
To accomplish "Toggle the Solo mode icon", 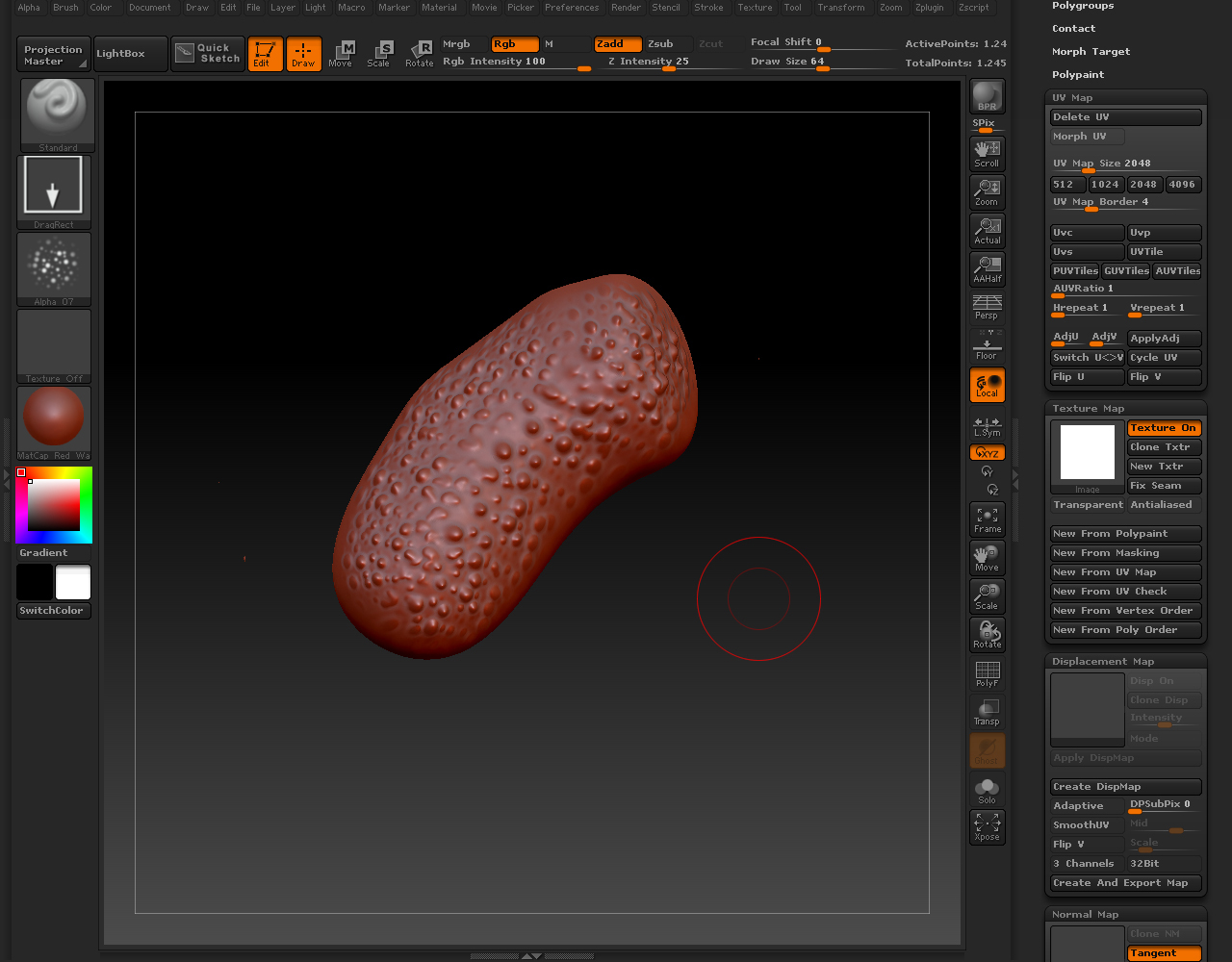I will [x=987, y=790].
